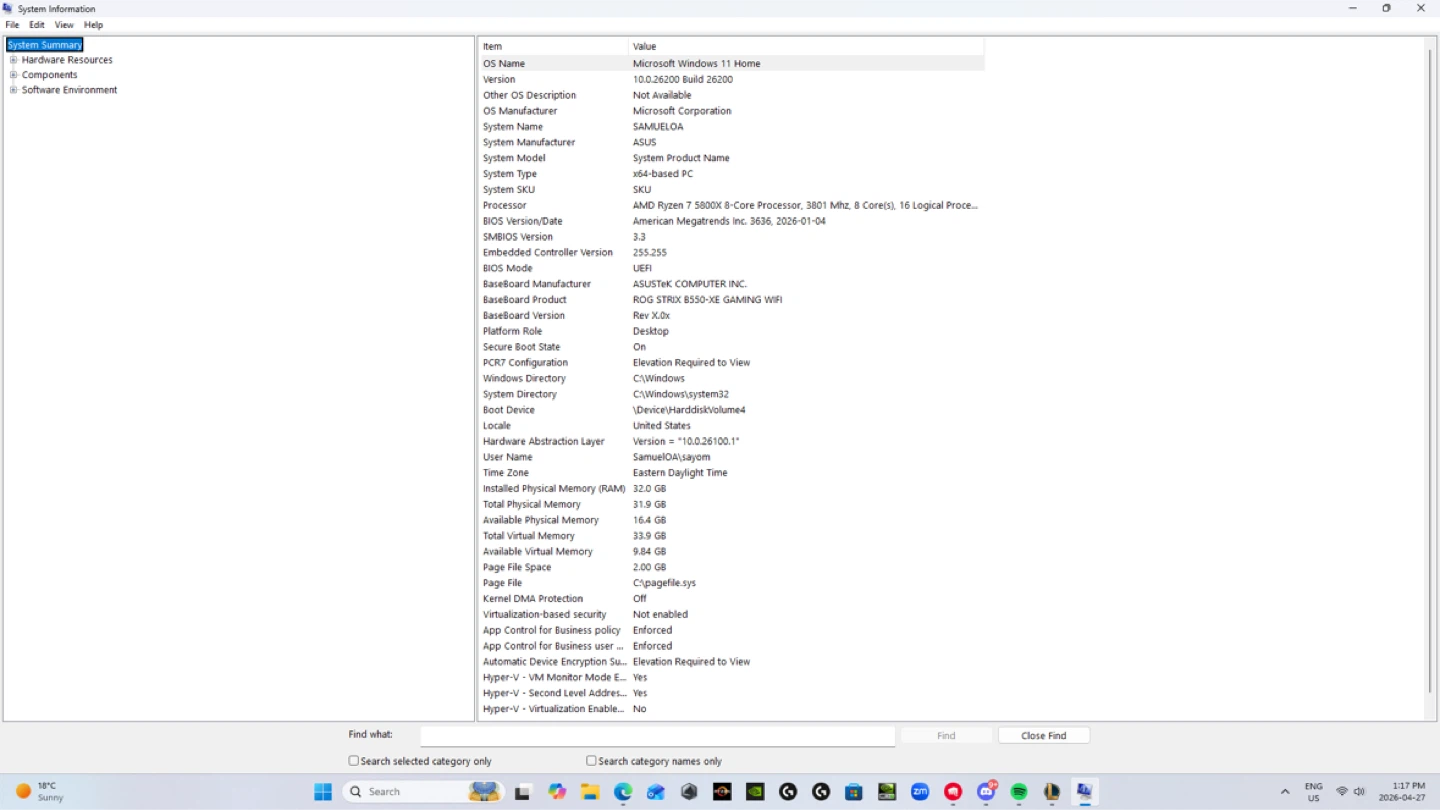Click the System Information title bar icon
Image resolution: width=1440 pixels, height=810 pixels.
9,8
